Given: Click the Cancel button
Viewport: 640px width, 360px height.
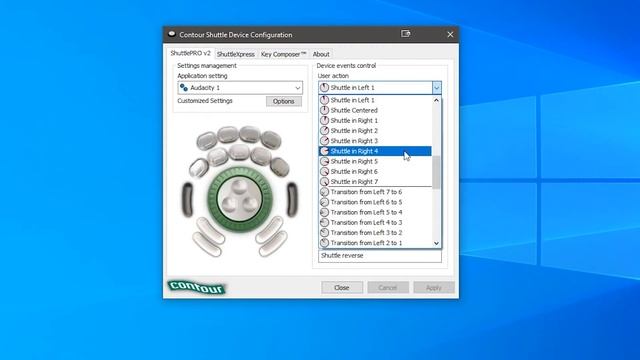Looking at the screenshot, I should tap(388, 287).
